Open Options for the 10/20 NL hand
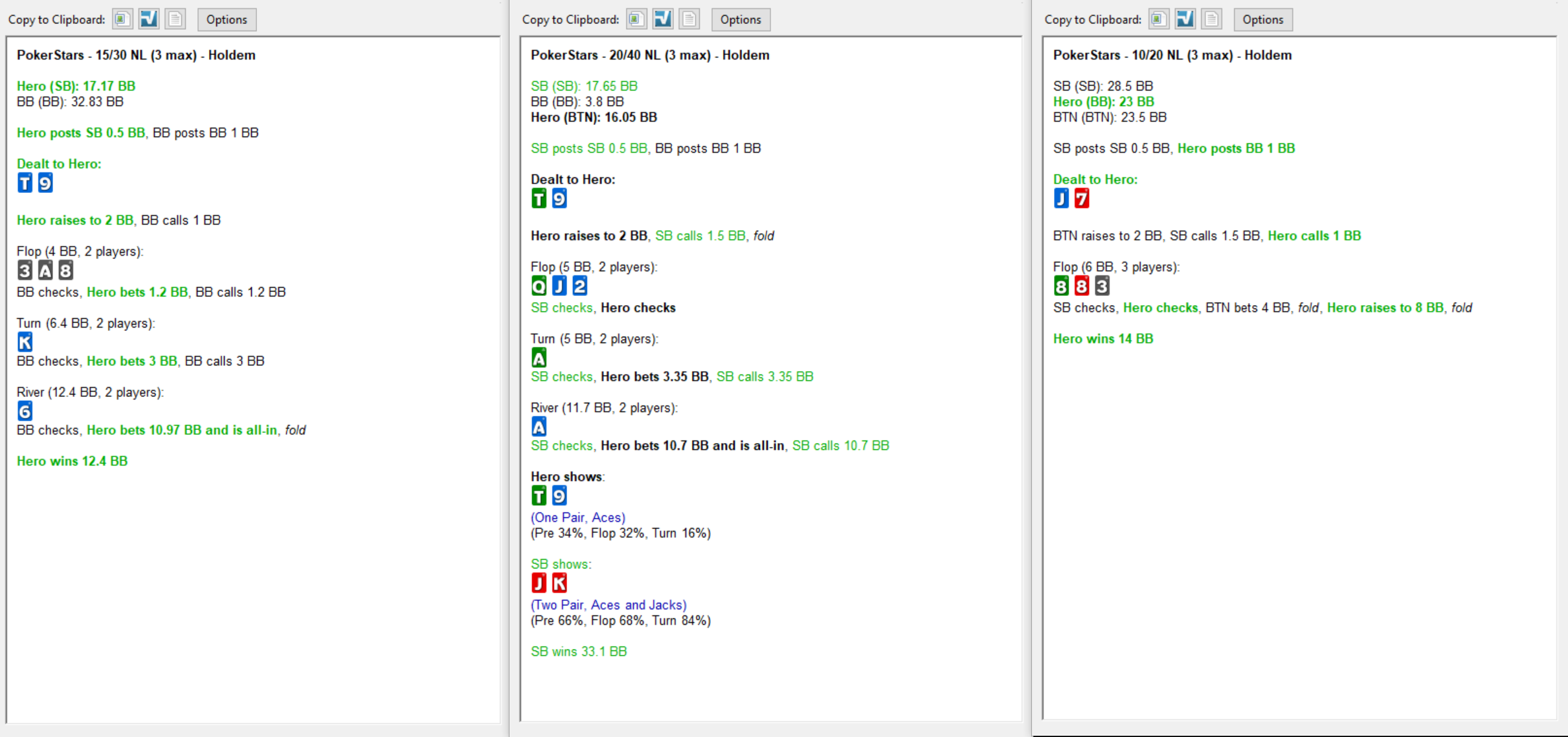Viewport: 1568px width, 737px height. [1262, 19]
